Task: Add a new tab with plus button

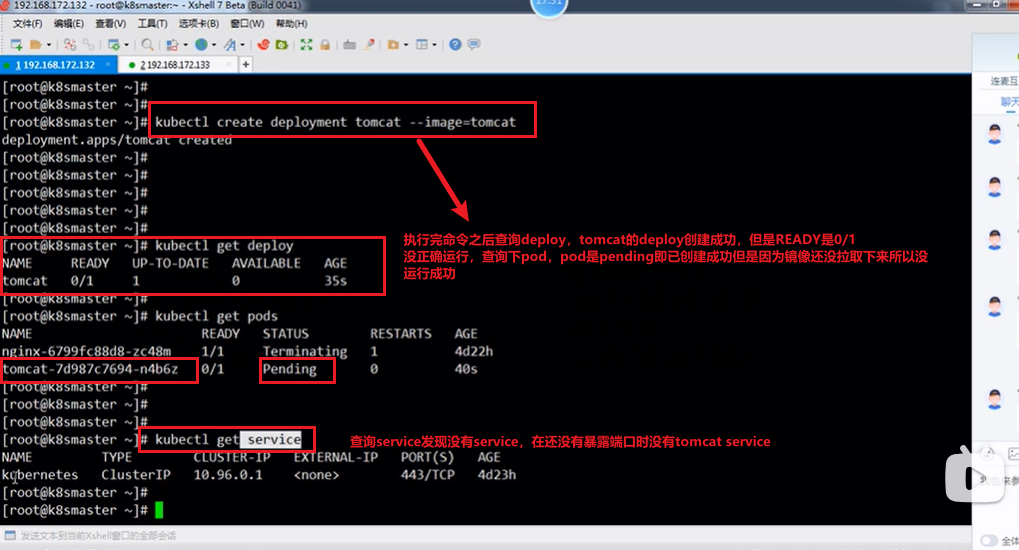Action: coord(246,64)
